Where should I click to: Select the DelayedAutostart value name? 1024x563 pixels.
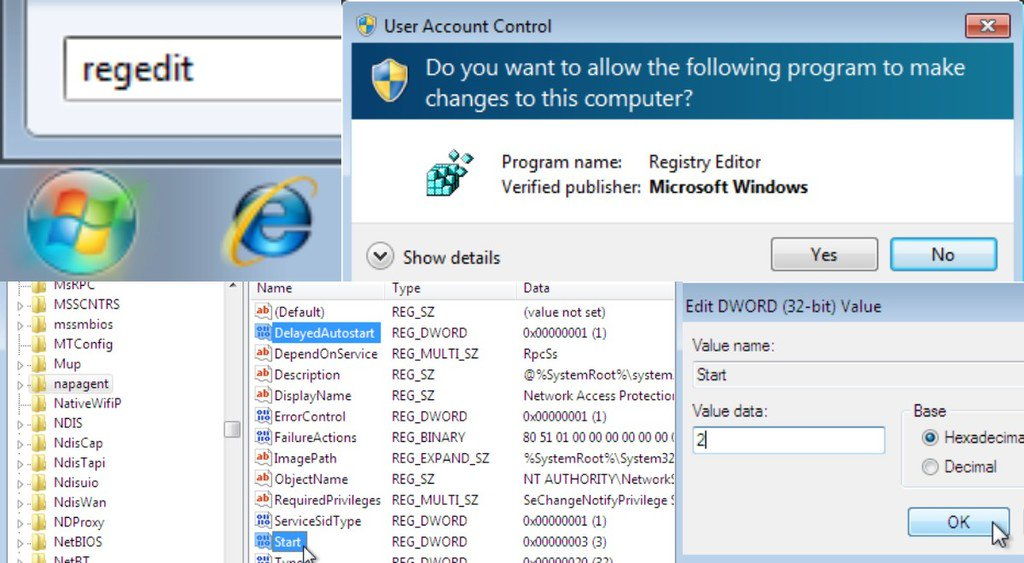pos(325,332)
